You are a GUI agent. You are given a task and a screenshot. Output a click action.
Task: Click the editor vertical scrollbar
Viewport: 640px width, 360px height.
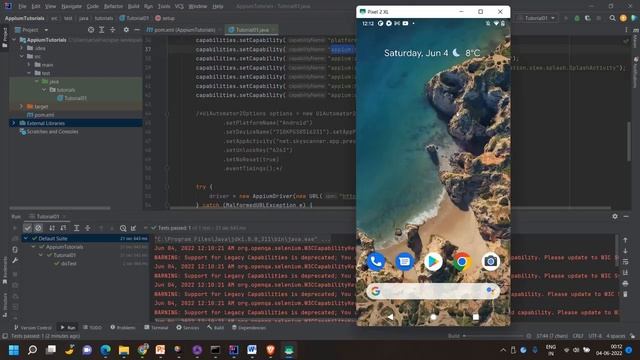tap(629, 140)
